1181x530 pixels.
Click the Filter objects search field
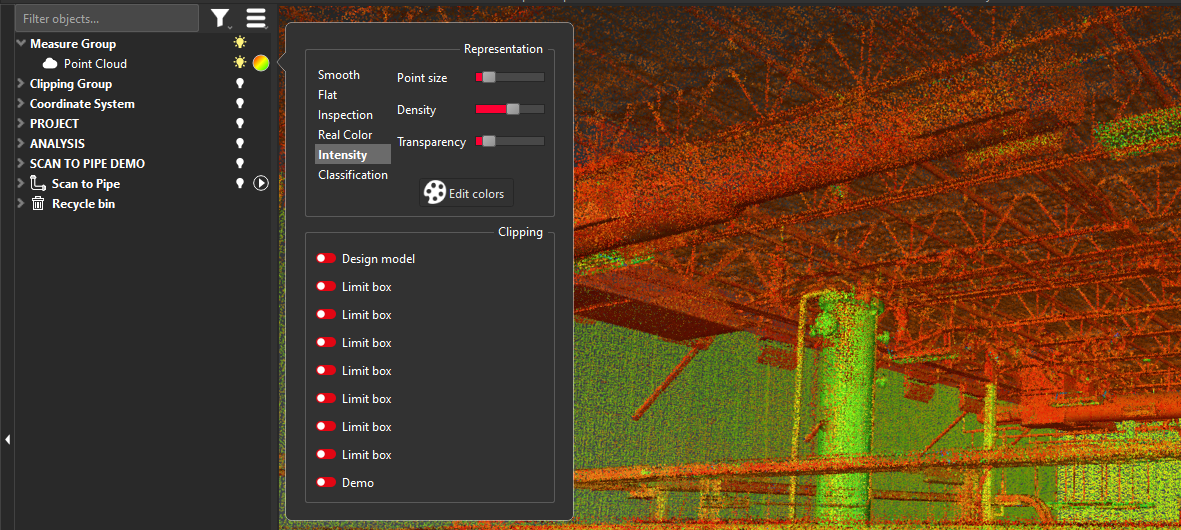click(106, 18)
